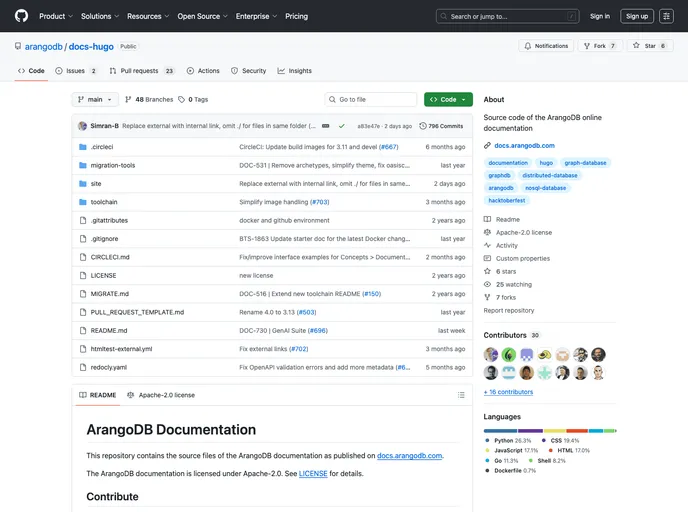
Task: Click the + 16 contributors link
Action: 508,392
